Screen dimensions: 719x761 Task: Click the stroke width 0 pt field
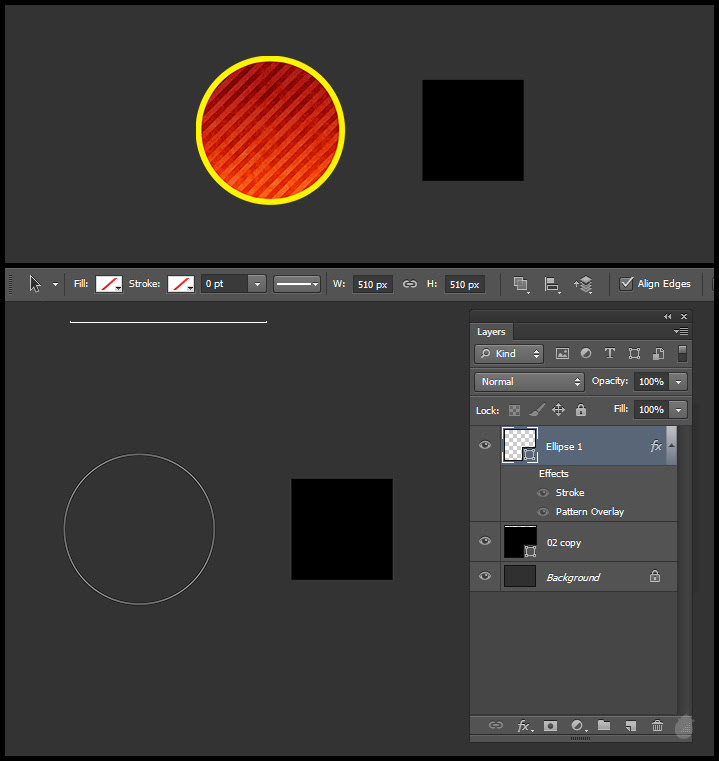click(224, 284)
